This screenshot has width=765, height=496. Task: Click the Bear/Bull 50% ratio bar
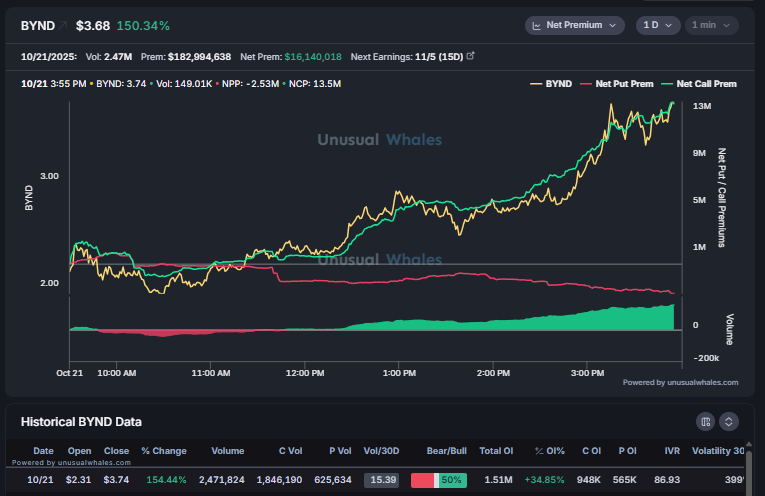point(436,480)
